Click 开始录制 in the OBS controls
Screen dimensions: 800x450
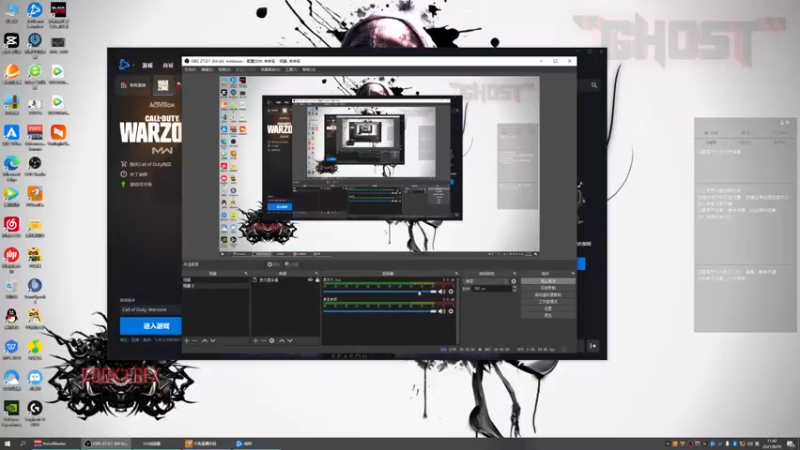tap(548, 288)
